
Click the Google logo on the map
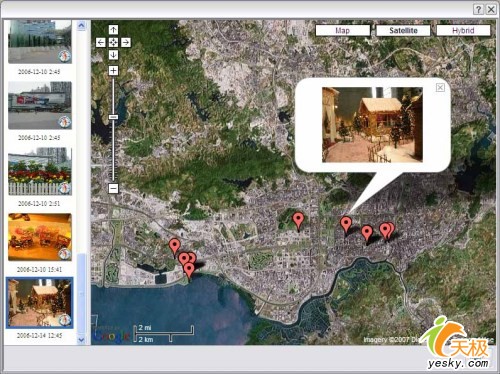coord(111,336)
